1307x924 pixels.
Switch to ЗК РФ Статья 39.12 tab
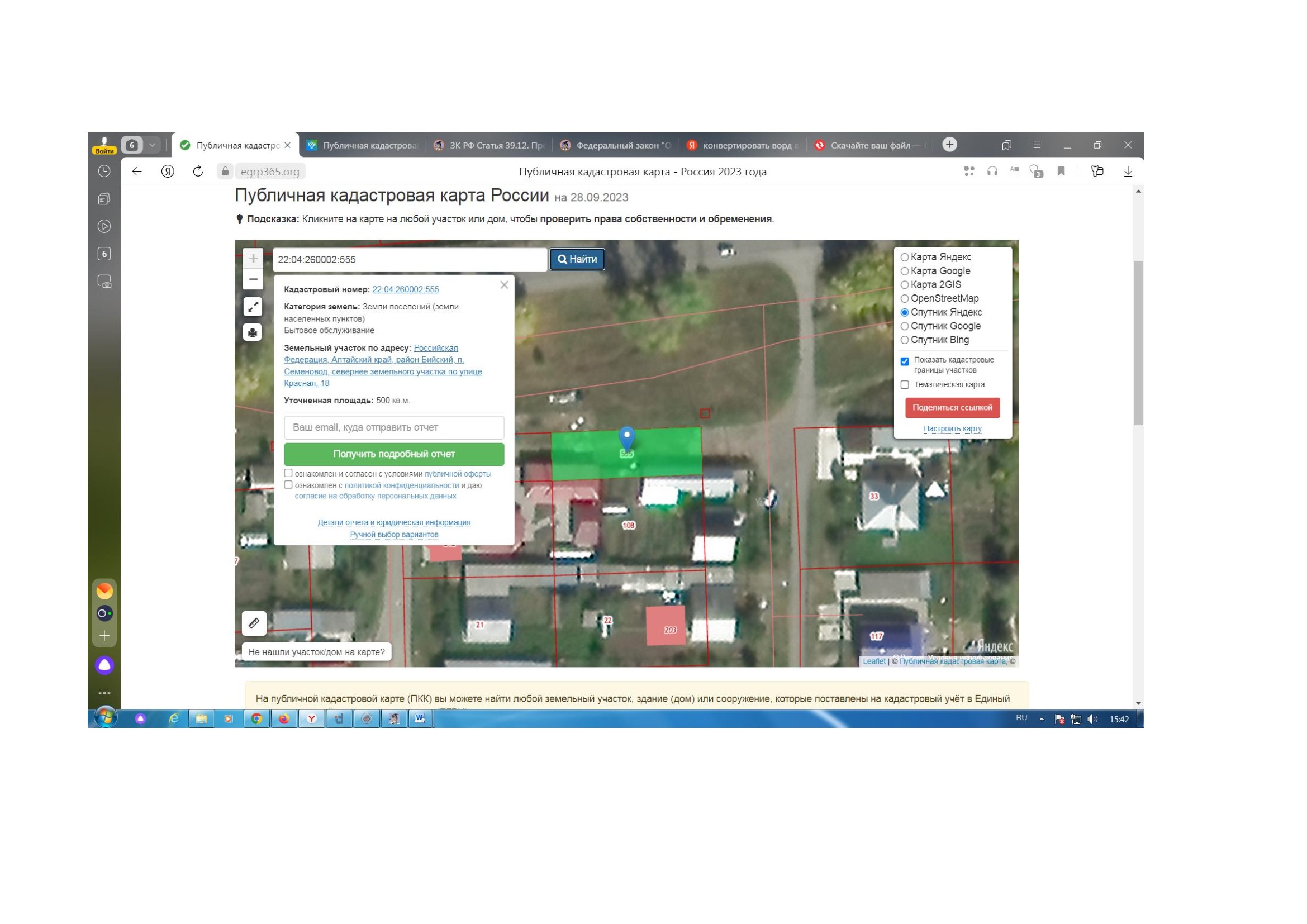tap(490, 146)
